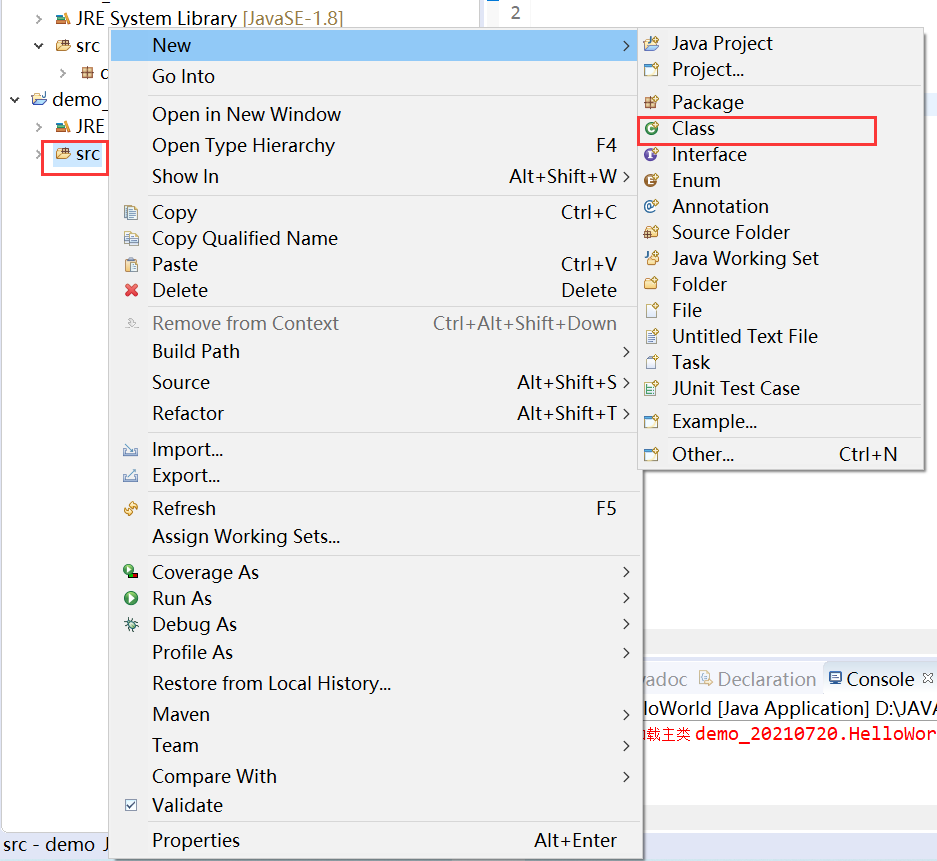937x861 pixels.
Task: Click the Declaration tab icon
Action: click(x=706, y=678)
